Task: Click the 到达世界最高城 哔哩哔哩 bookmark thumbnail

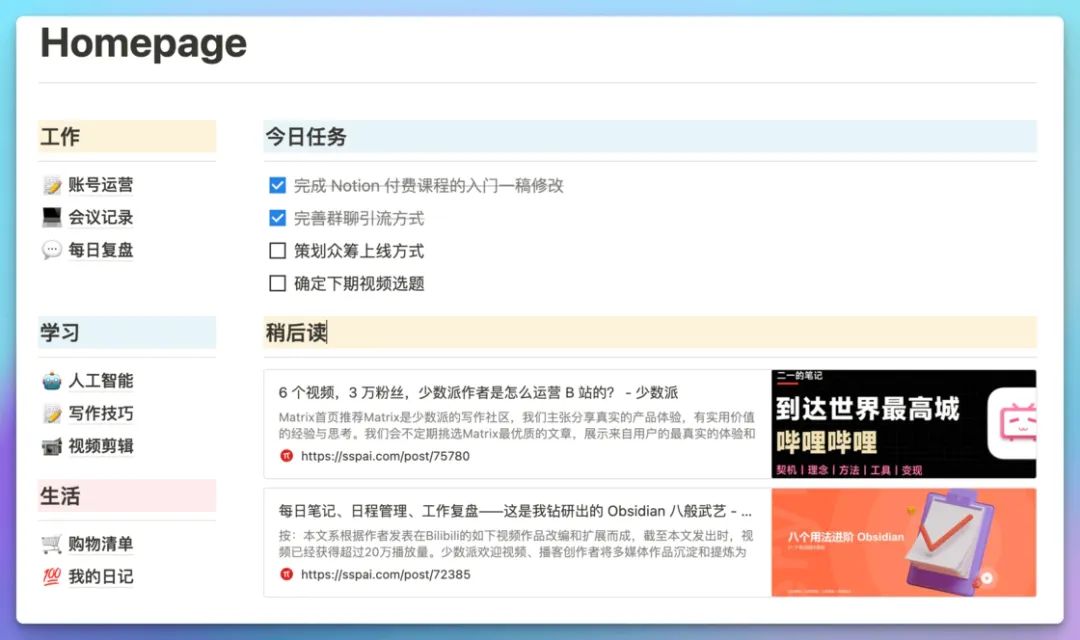Action: [904, 424]
